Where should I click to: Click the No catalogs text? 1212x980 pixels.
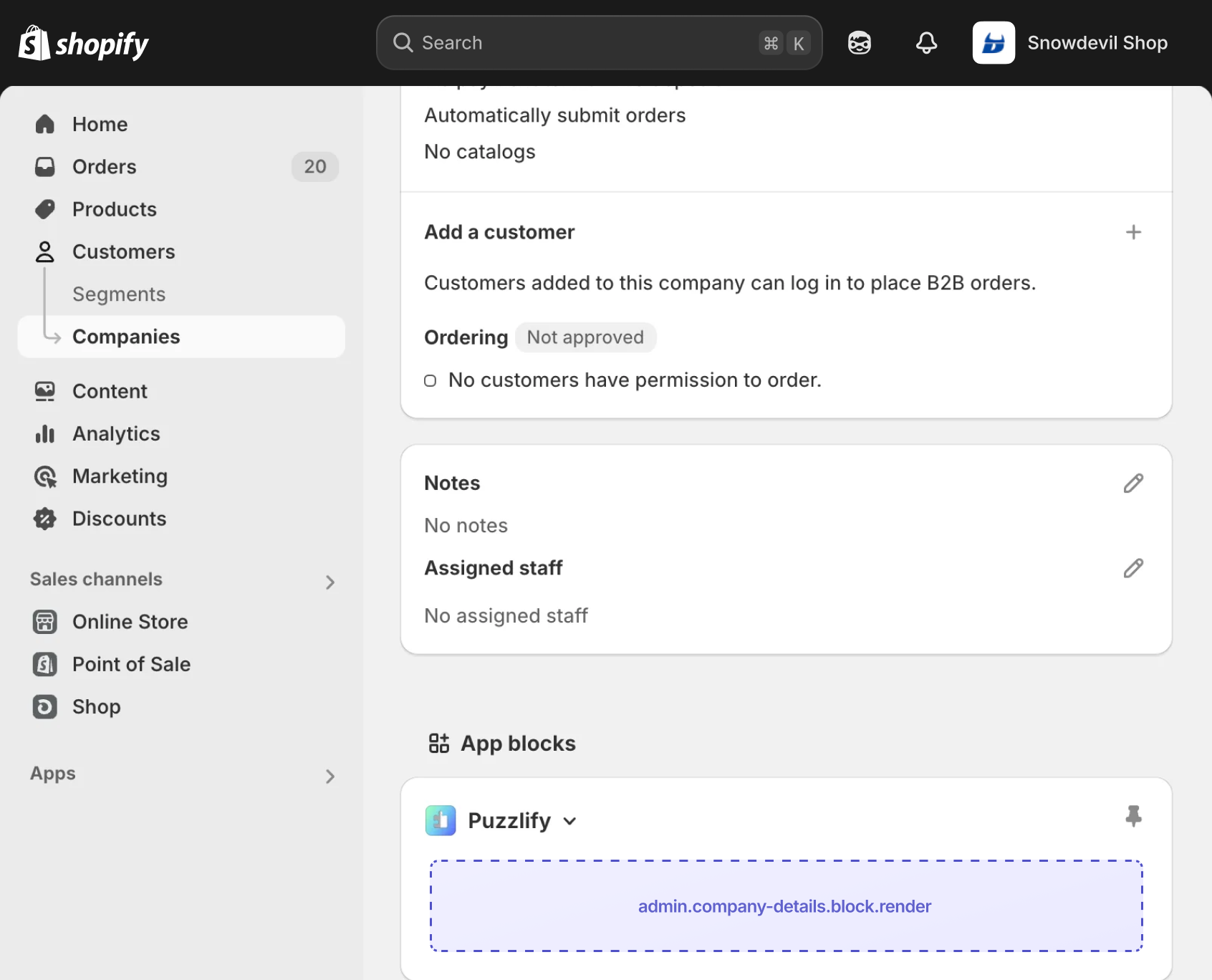point(479,152)
